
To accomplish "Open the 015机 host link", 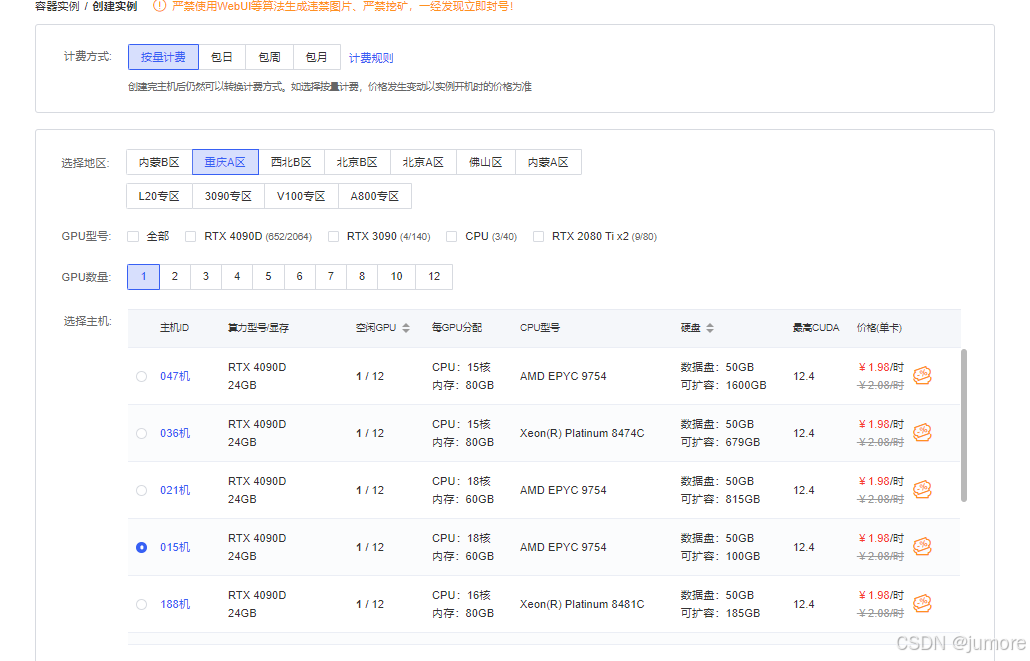I will coord(175,547).
